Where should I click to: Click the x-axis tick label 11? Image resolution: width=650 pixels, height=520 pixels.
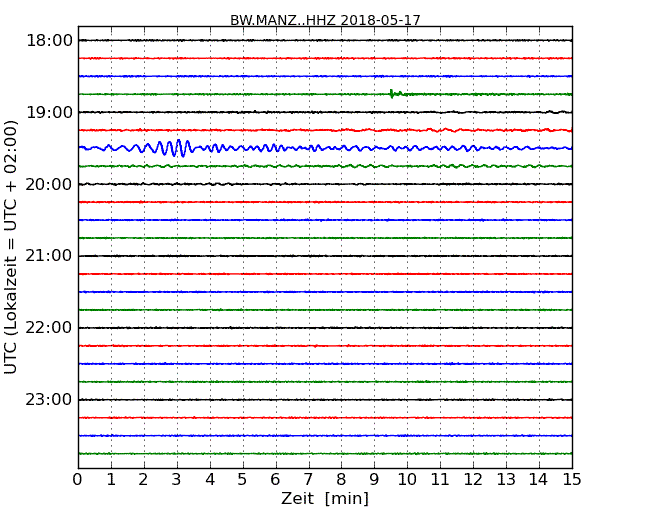[x=440, y=480]
